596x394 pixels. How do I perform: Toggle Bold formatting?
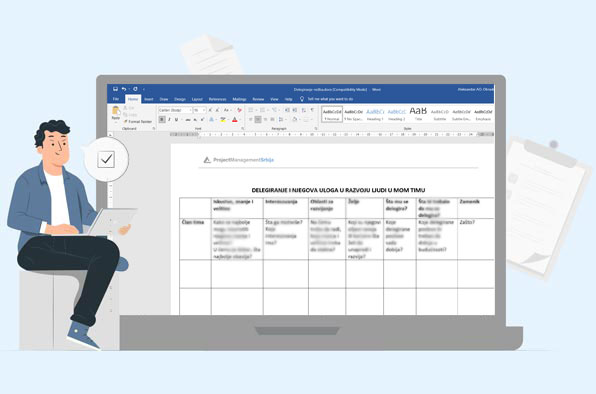tap(162, 120)
